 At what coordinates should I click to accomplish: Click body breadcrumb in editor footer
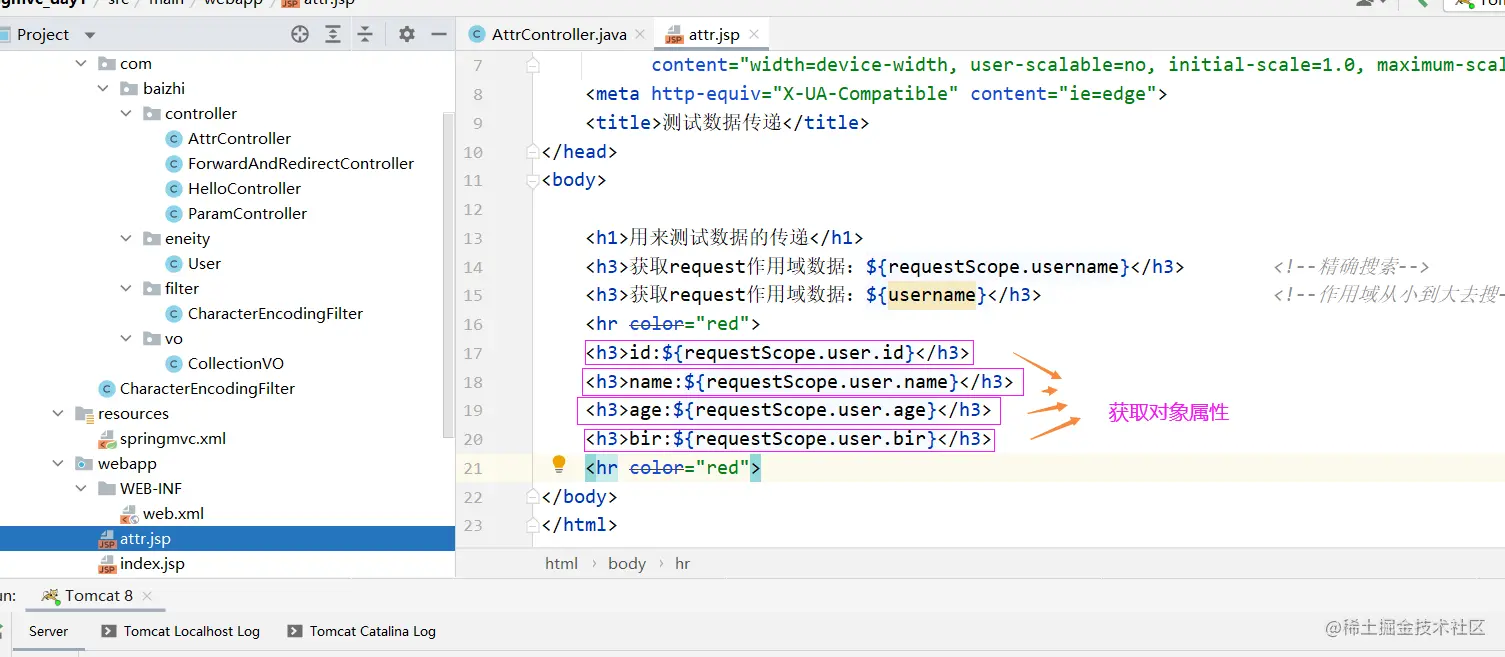627,563
